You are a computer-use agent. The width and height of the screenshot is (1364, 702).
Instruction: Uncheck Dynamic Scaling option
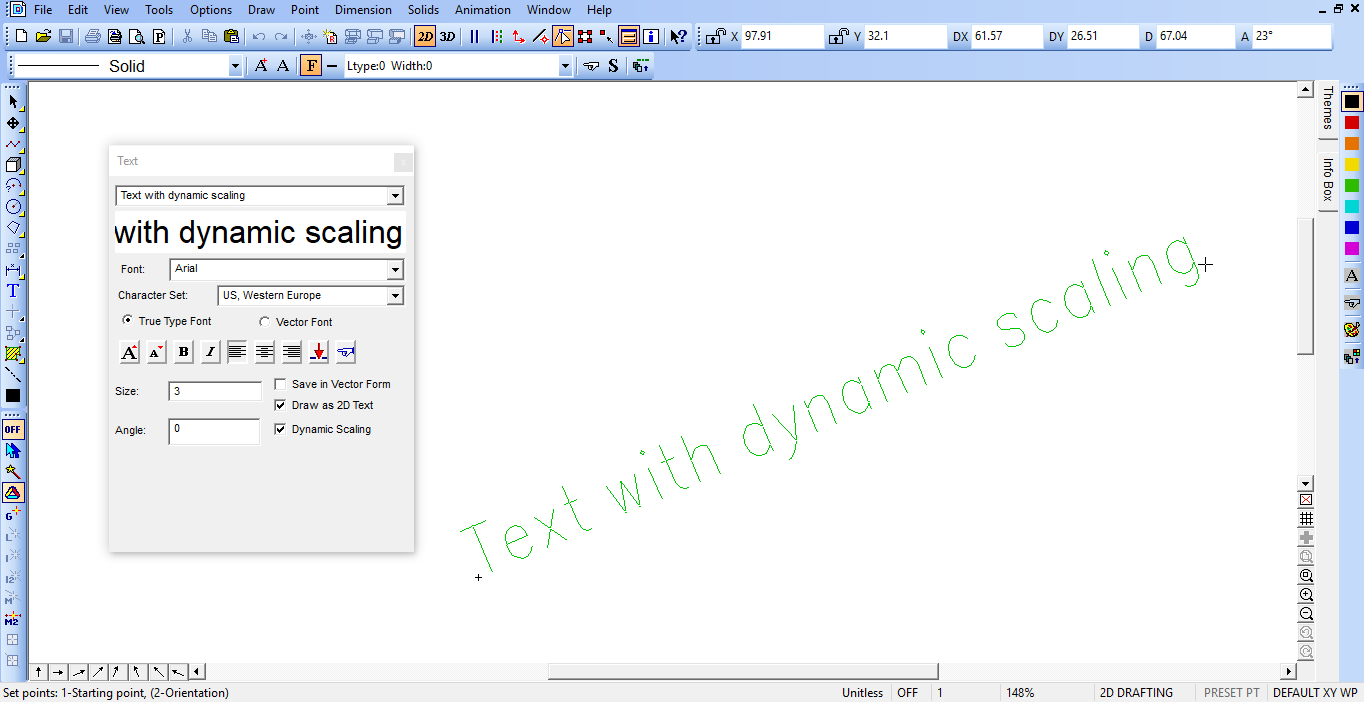coord(281,429)
